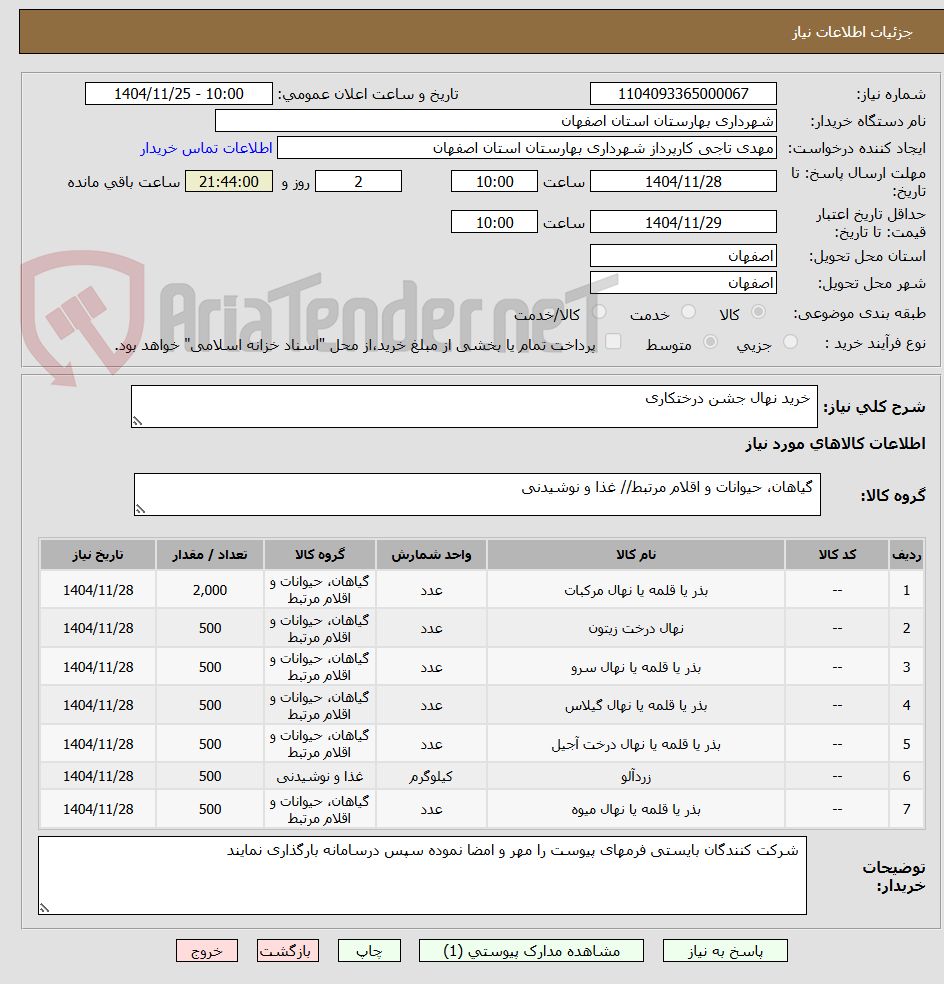944x984 pixels.
Task: Click the گروه کالا text area
Action: (477, 495)
